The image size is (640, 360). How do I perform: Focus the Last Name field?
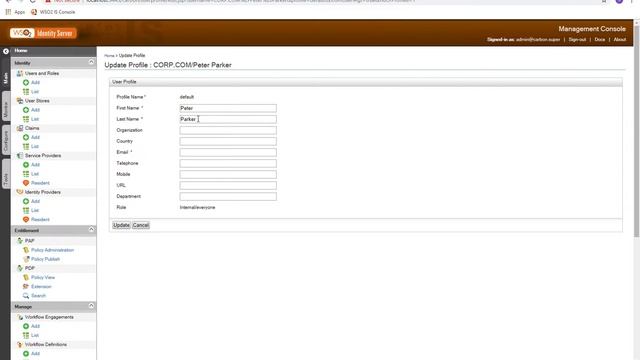[228, 119]
